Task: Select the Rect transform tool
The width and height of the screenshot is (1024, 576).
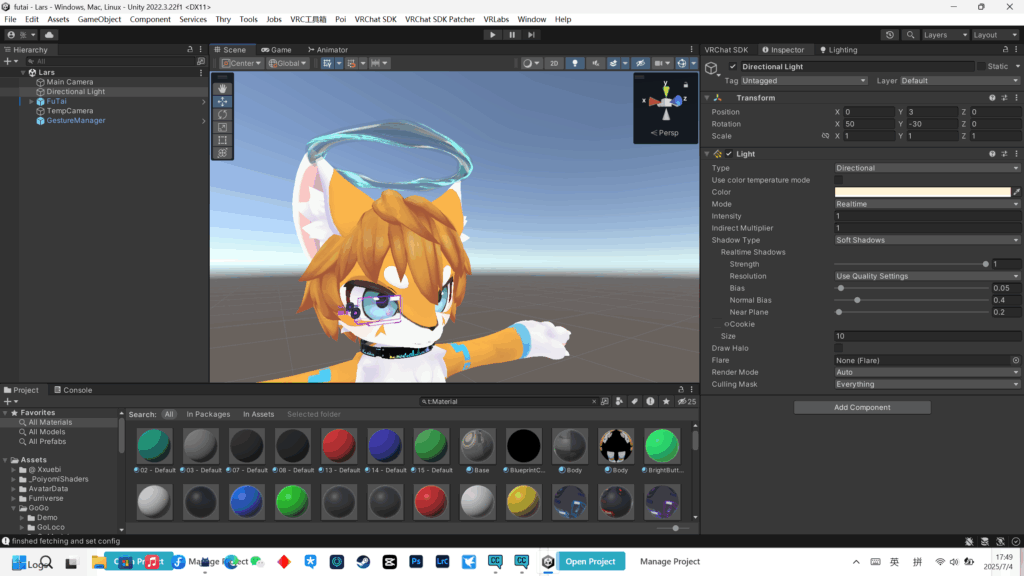Action: (x=223, y=140)
